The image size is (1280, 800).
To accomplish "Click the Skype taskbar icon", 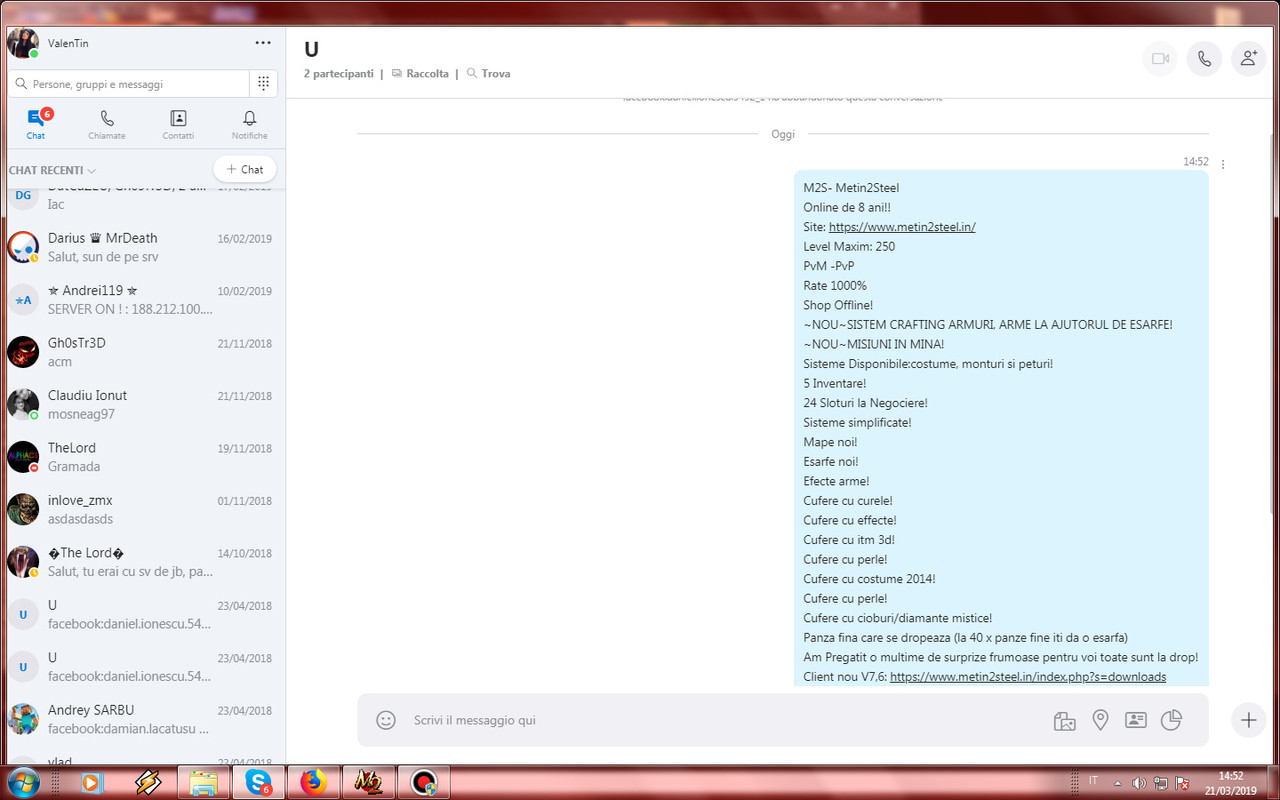I will (258, 783).
